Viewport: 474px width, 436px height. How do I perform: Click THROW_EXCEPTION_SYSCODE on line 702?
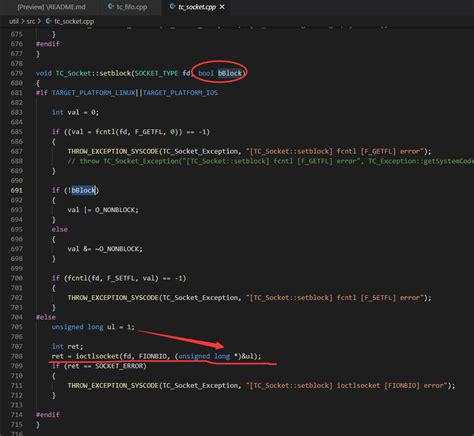tap(113, 298)
